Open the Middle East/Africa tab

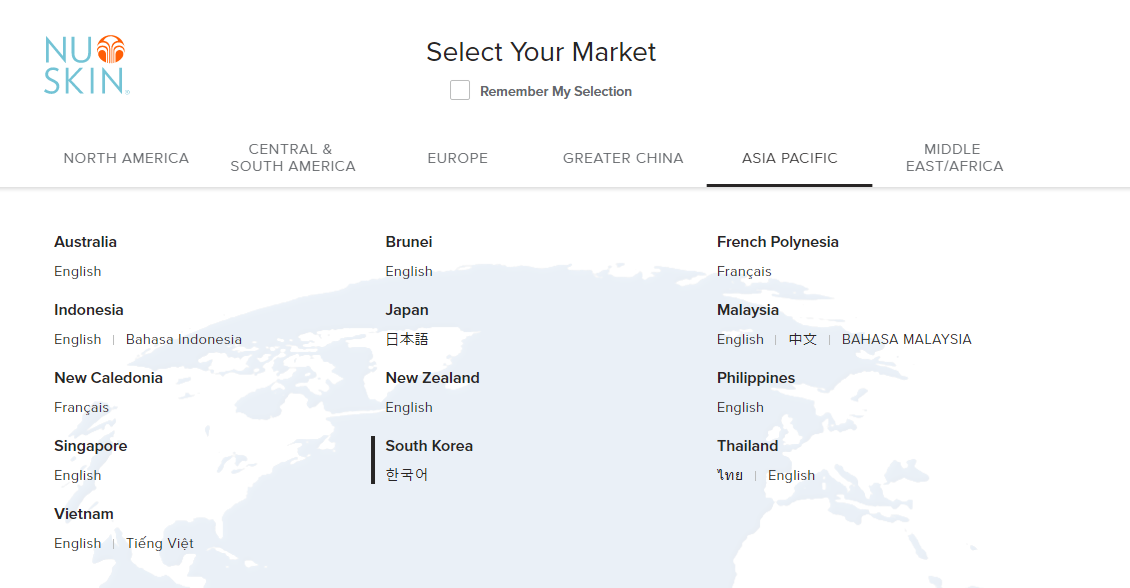pyautogui.click(x=954, y=158)
